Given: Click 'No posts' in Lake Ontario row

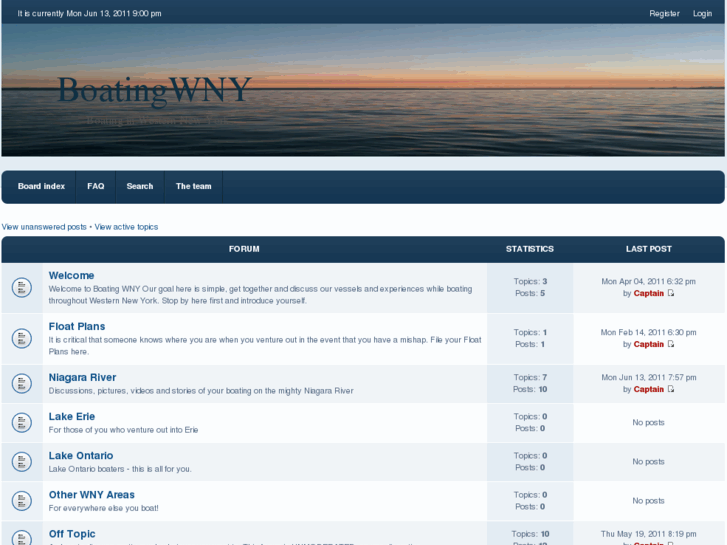Looking at the screenshot, I should 649,462.
